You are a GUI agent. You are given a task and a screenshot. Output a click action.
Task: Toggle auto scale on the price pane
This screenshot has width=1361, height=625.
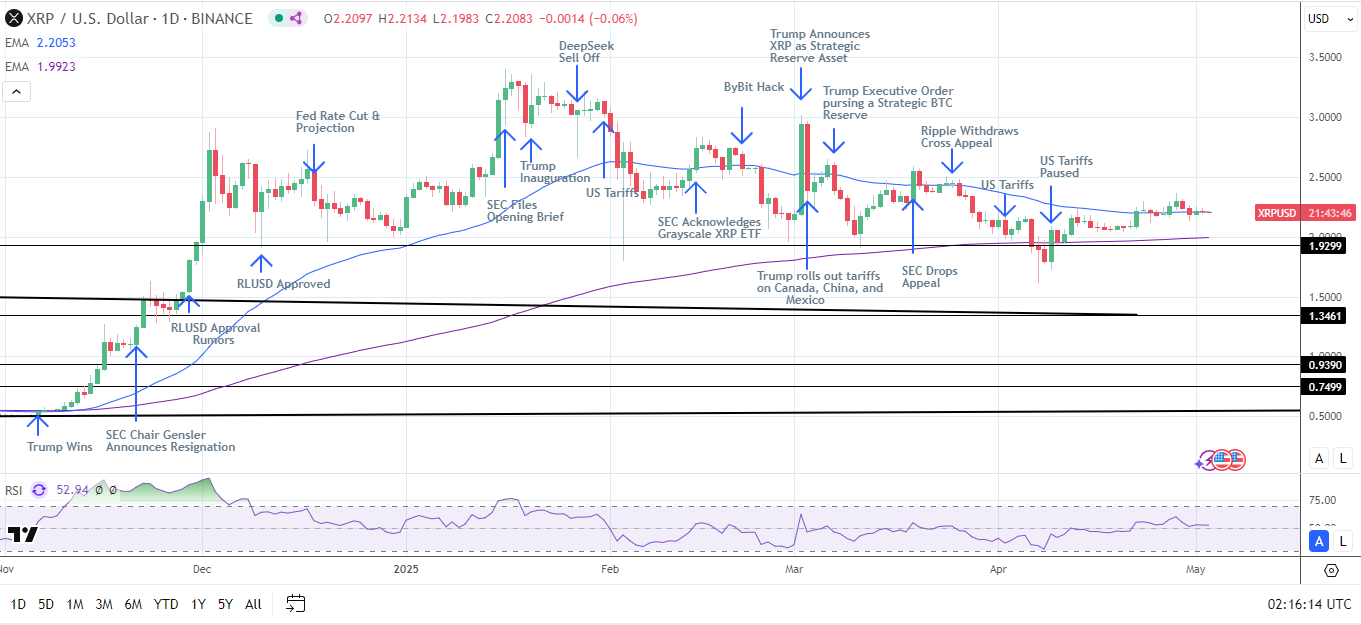click(1319, 458)
